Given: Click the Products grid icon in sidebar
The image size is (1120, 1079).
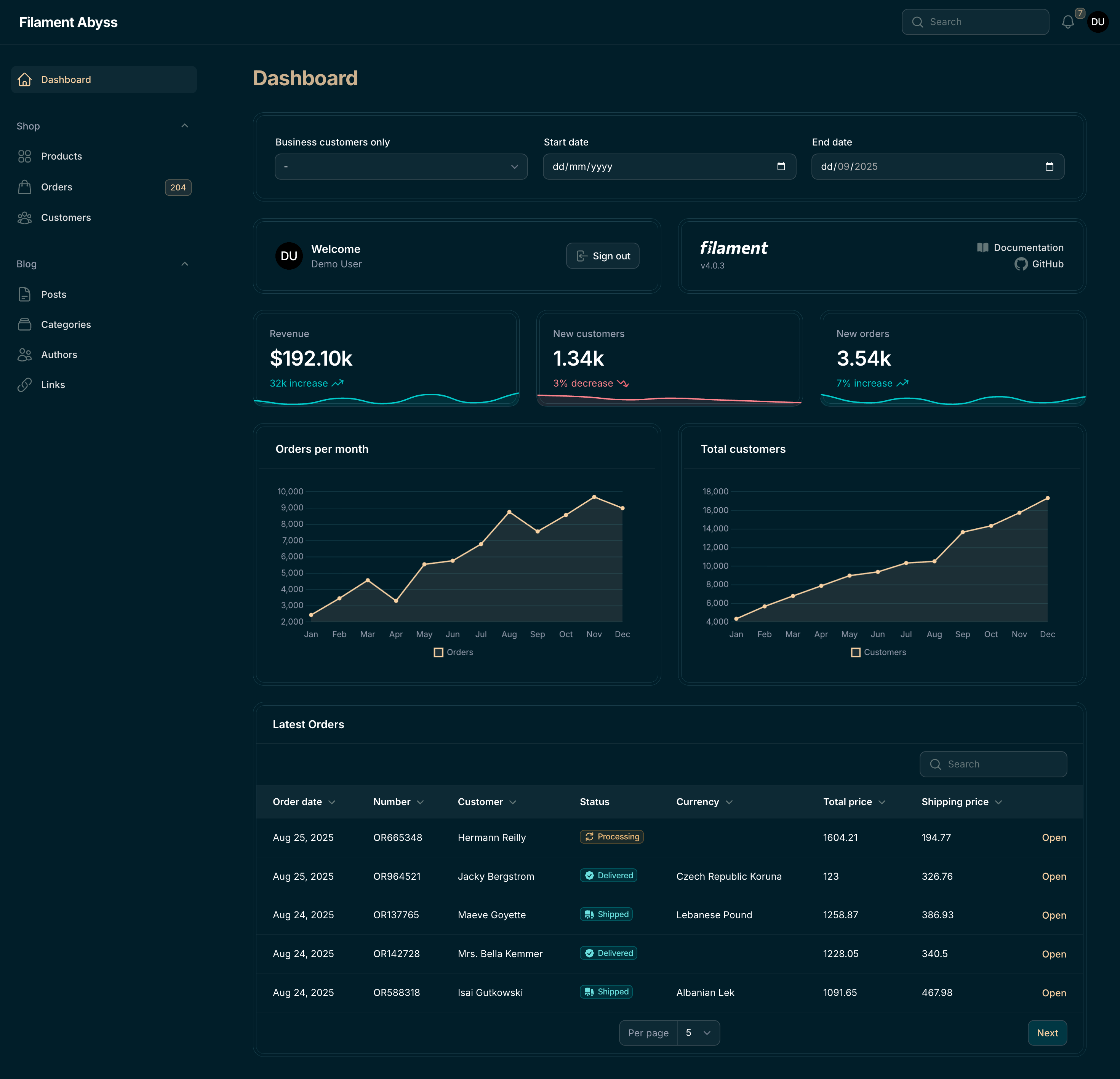Looking at the screenshot, I should [24, 156].
